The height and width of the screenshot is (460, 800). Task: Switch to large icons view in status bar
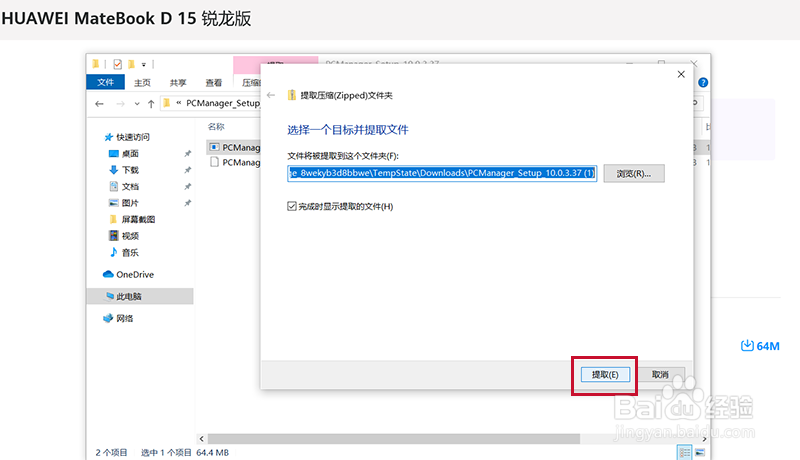coord(700,452)
